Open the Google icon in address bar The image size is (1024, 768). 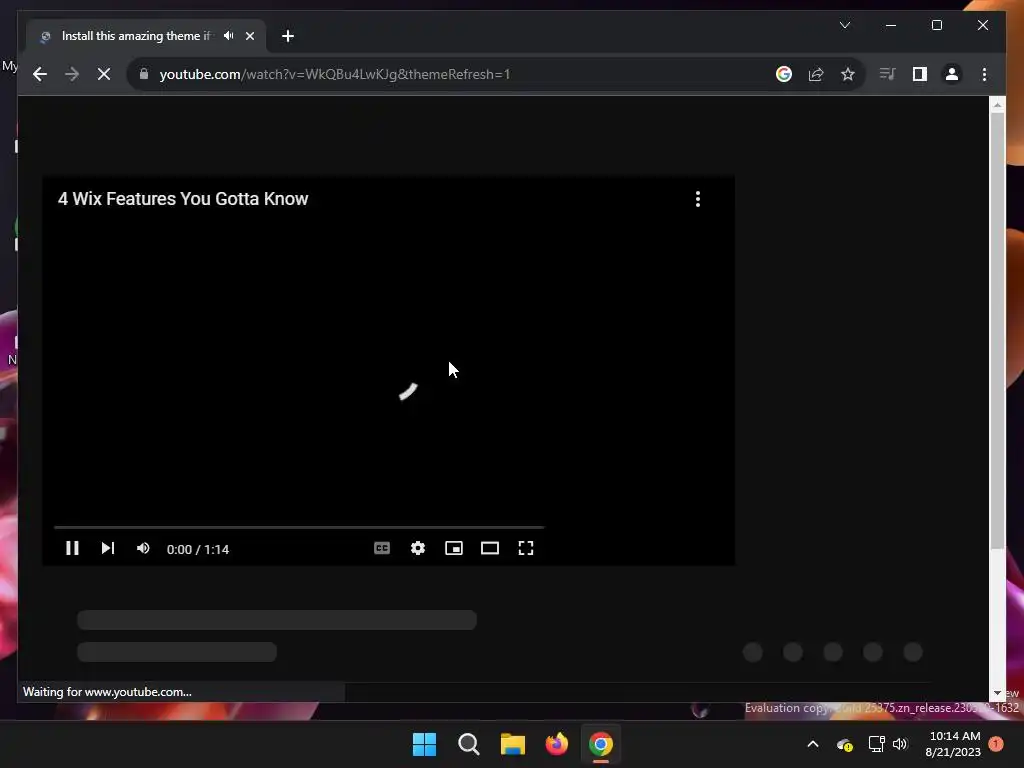click(x=784, y=74)
